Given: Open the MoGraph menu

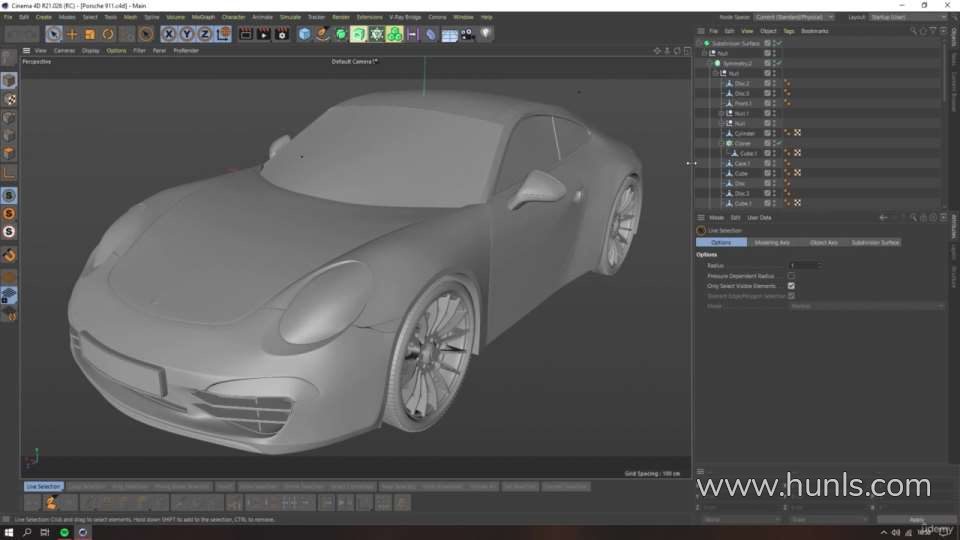Looking at the screenshot, I should click(x=203, y=17).
